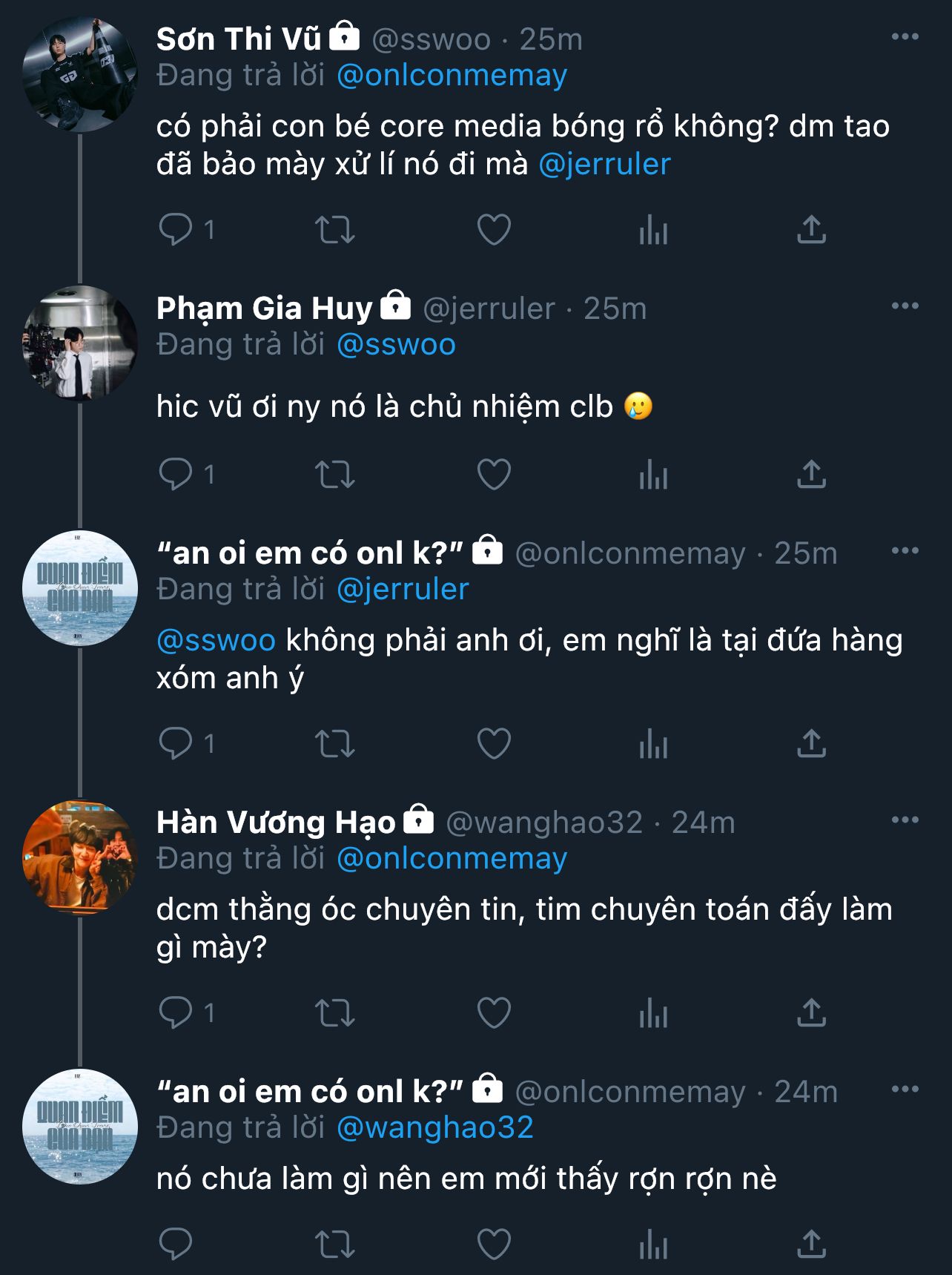The width and height of the screenshot is (952, 1275).
Task: Open more options on Phạm Gia Huy's tweet
Action: pos(905,306)
